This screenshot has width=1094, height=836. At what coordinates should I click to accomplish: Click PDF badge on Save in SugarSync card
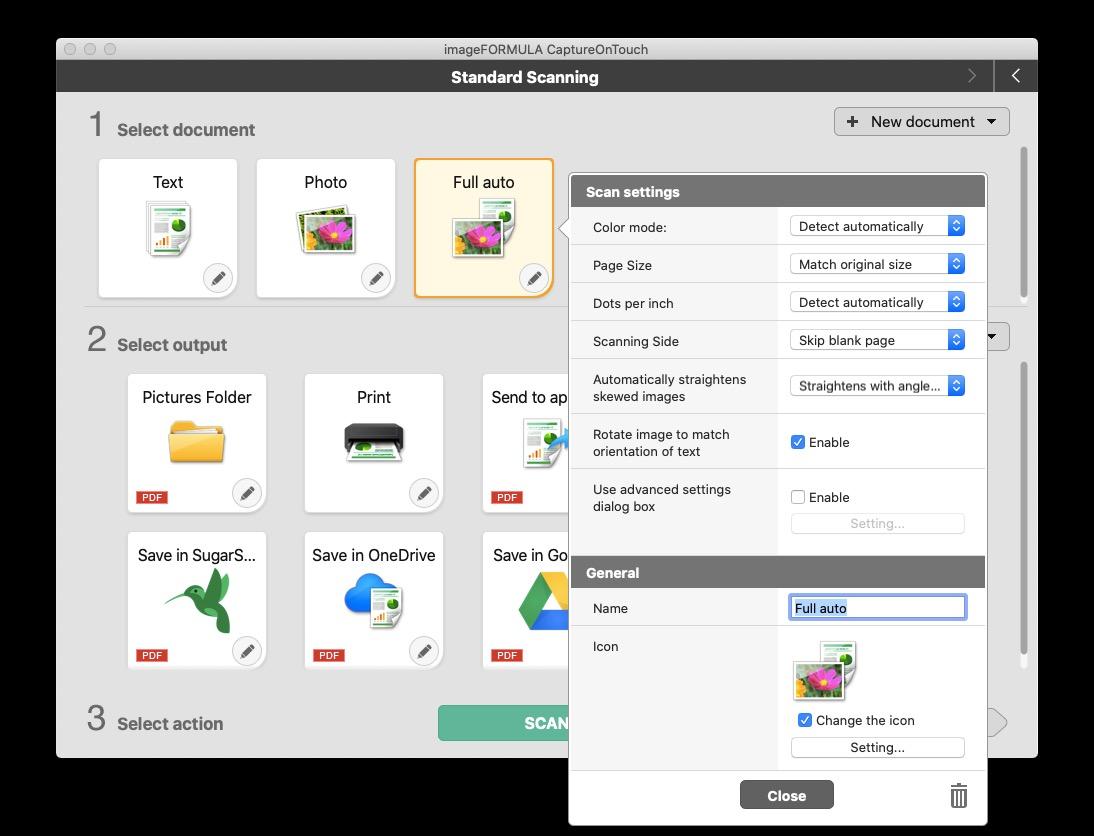tap(152, 655)
